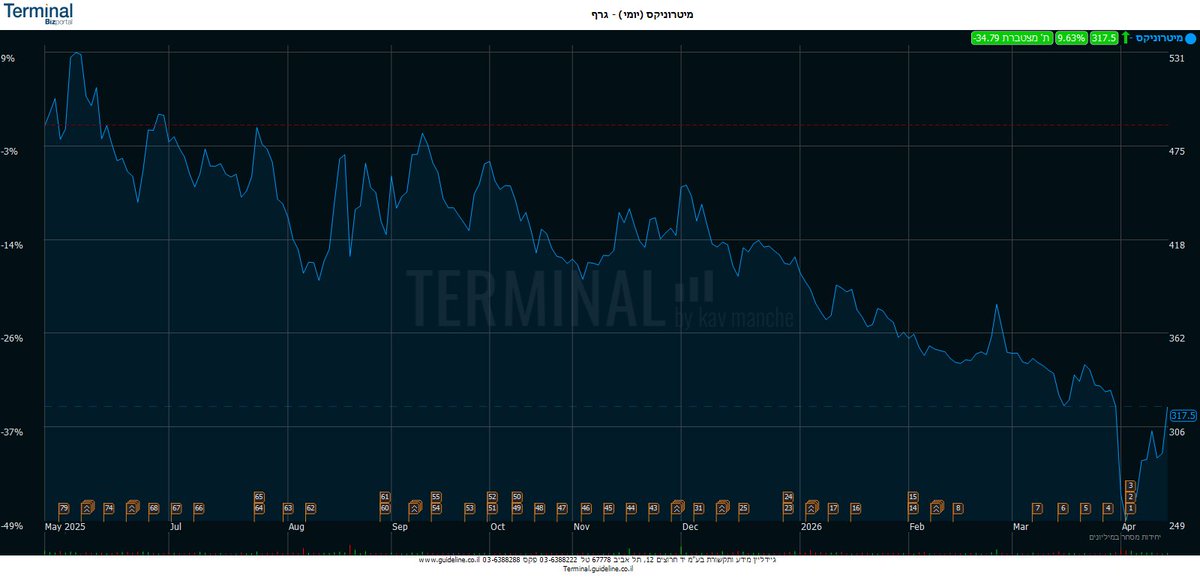Open event flag 63
Screen dimensions: 1200x578
coord(288,508)
